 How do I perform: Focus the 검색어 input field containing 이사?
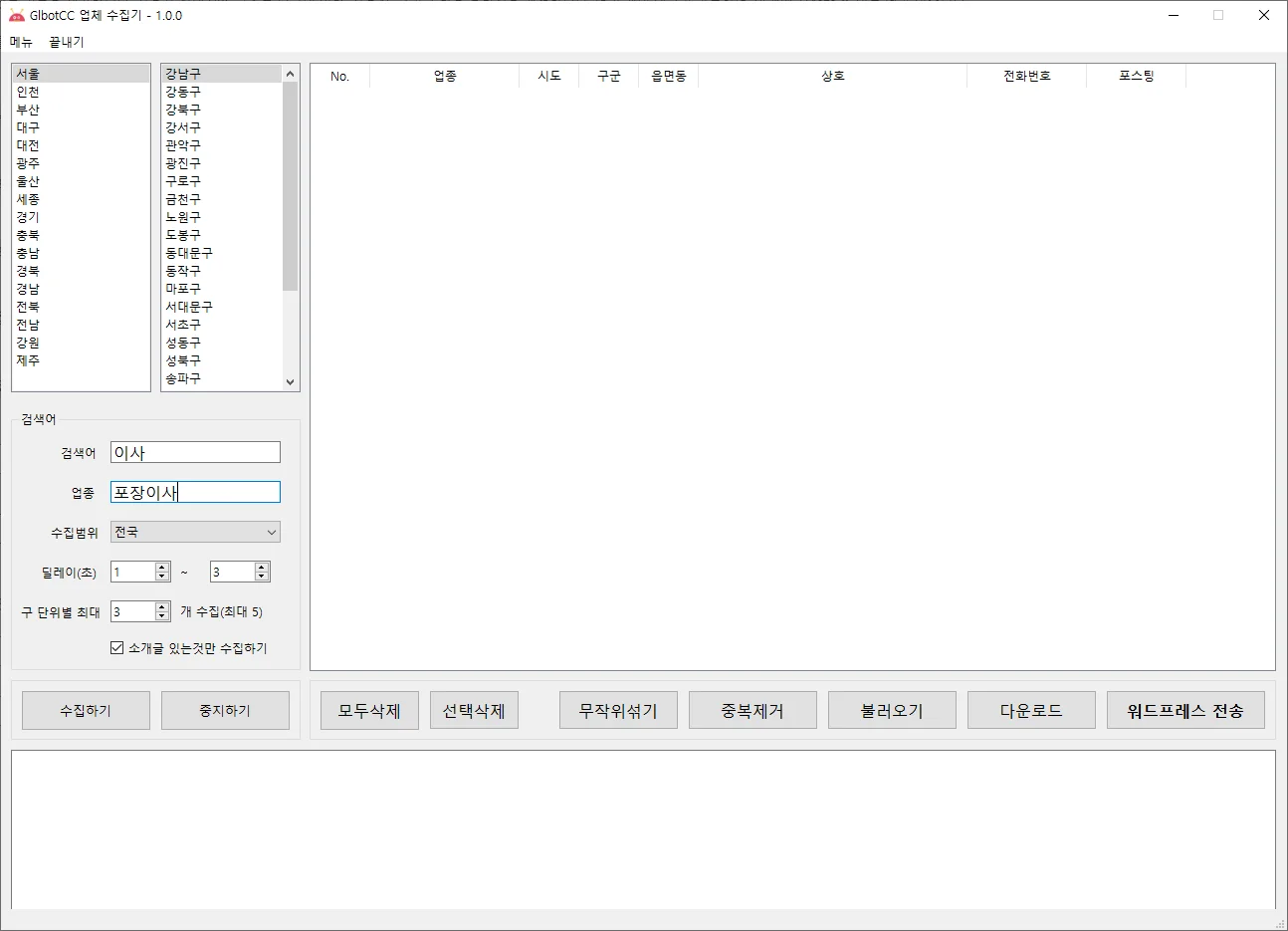coord(195,453)
